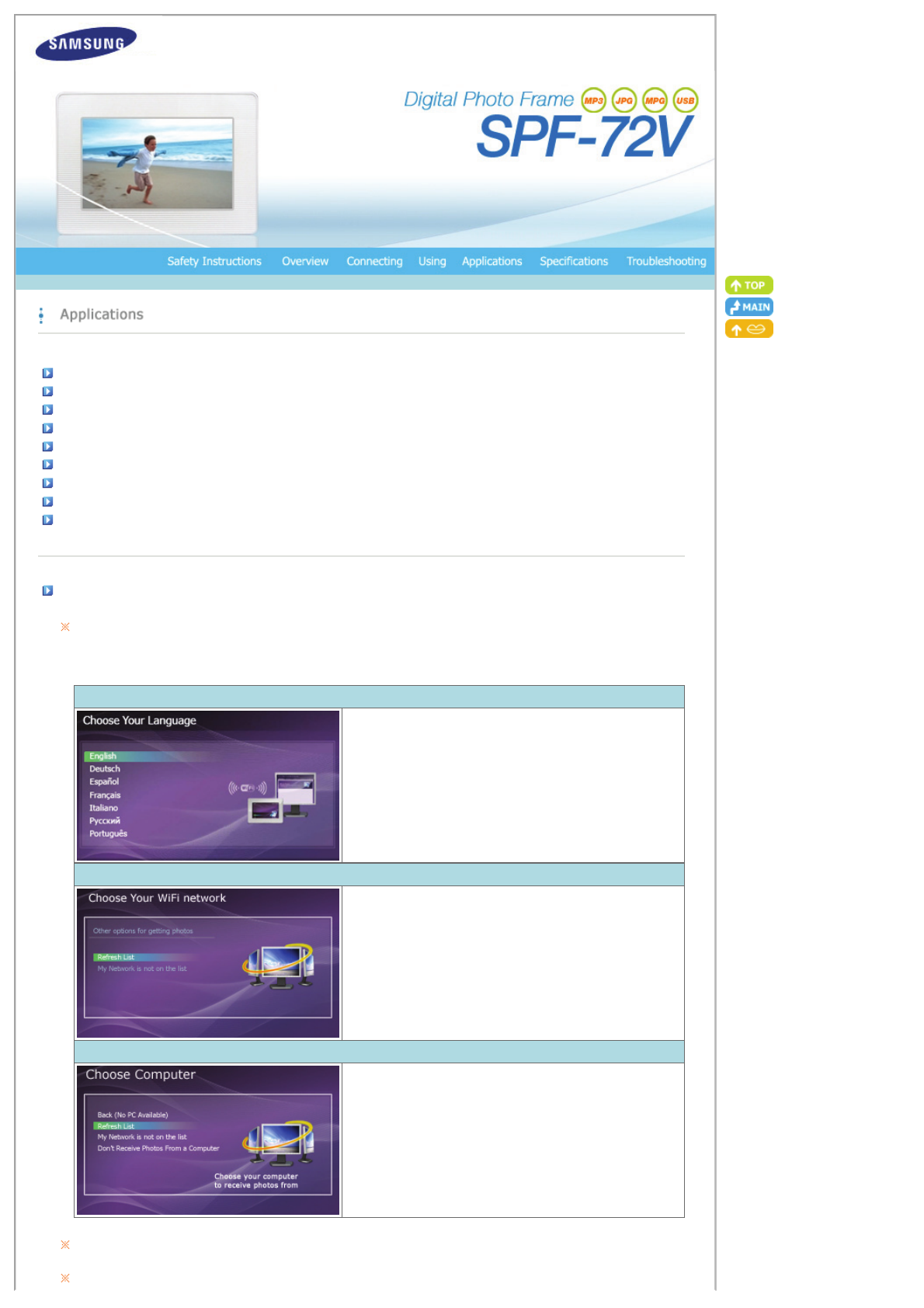
Task: Click the MP3 format badge
Action: coord(593,100)
